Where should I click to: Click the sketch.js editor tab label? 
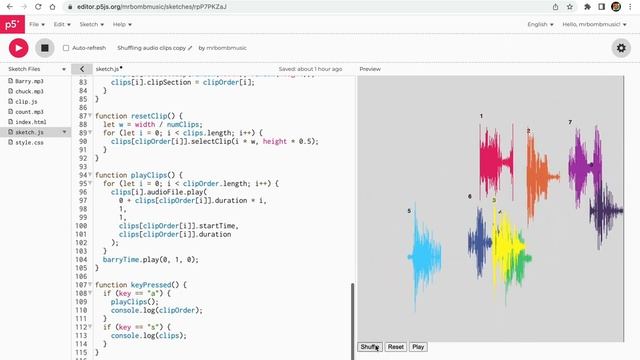click(x=107, y=69)
